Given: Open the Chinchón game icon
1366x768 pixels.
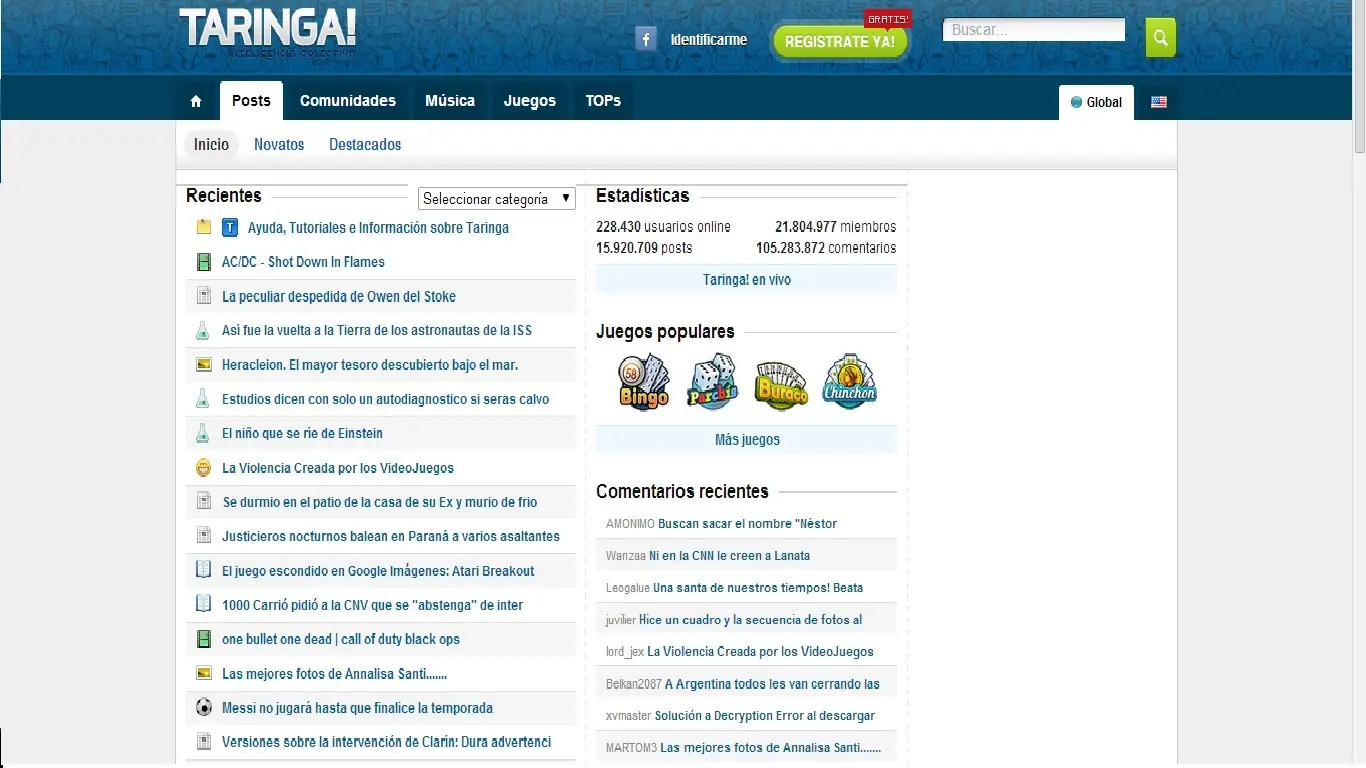Looking at the screenshot, I should click(849, 381).
